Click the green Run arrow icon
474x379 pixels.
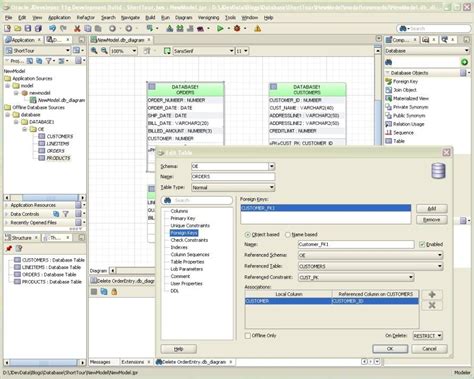tap(220, 29)
